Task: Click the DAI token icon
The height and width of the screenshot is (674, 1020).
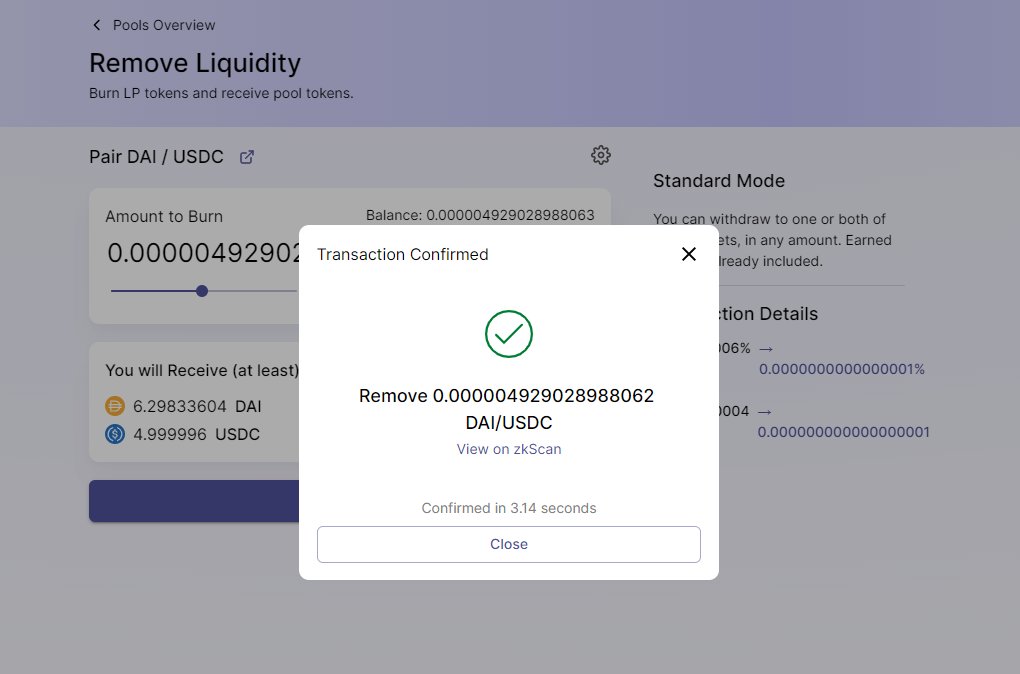Action: click(115, 406)
